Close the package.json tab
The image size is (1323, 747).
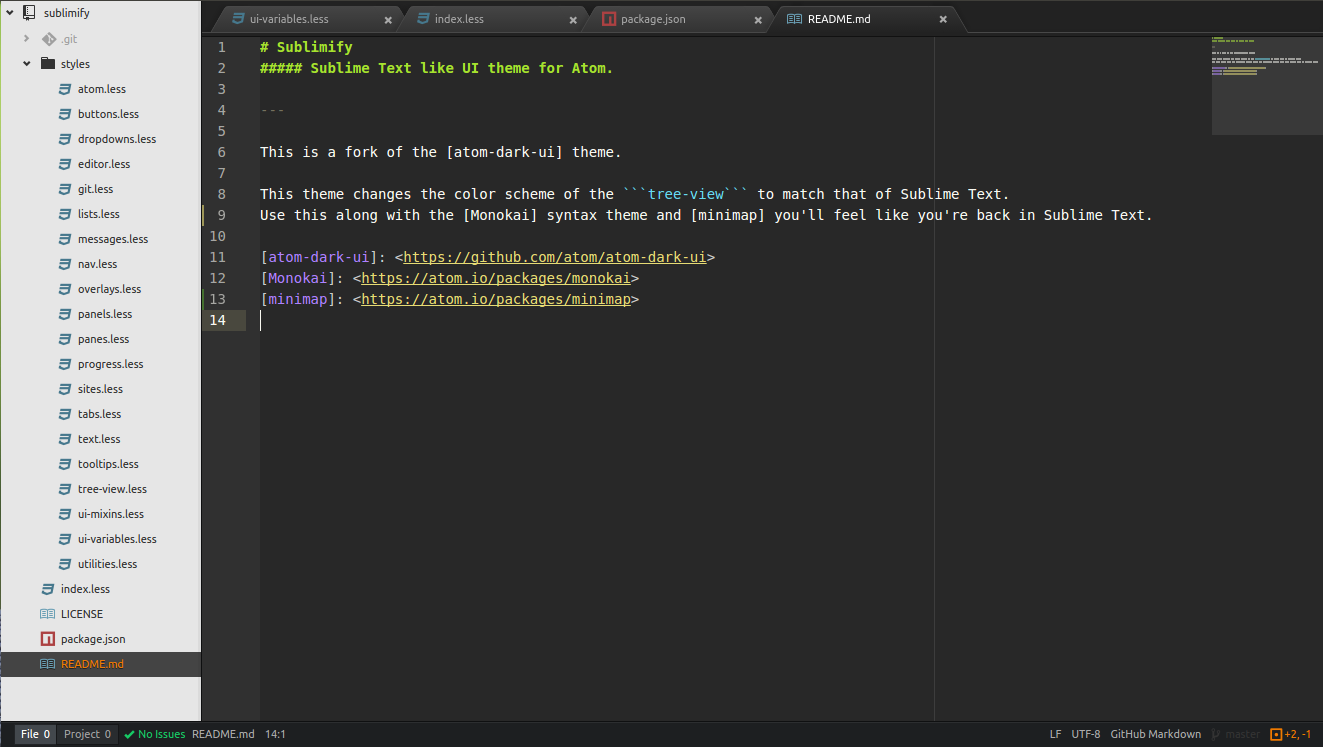point(758,20)
